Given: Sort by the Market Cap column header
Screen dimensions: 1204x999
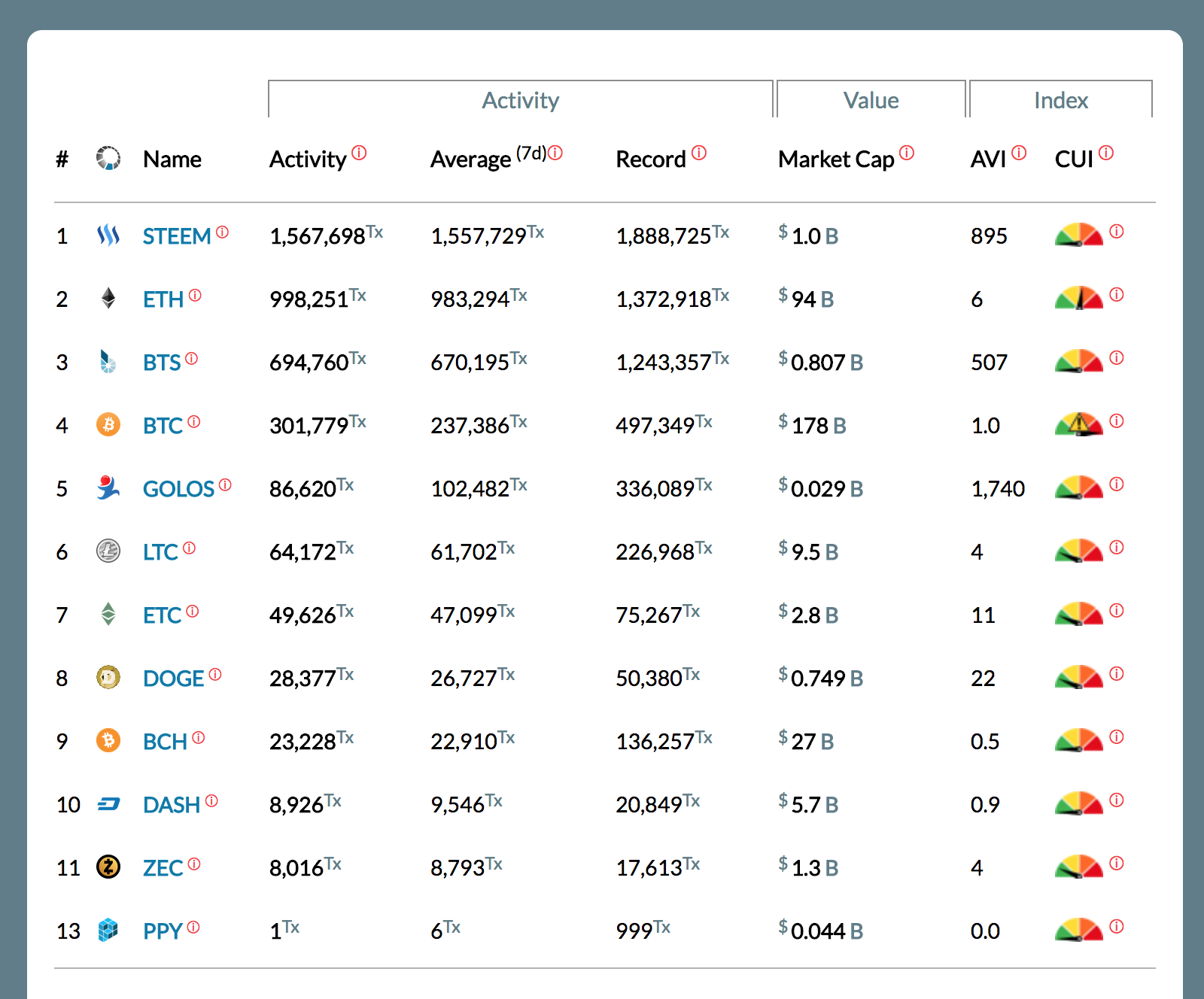Looking at the screenshot, I should [836, 159].
